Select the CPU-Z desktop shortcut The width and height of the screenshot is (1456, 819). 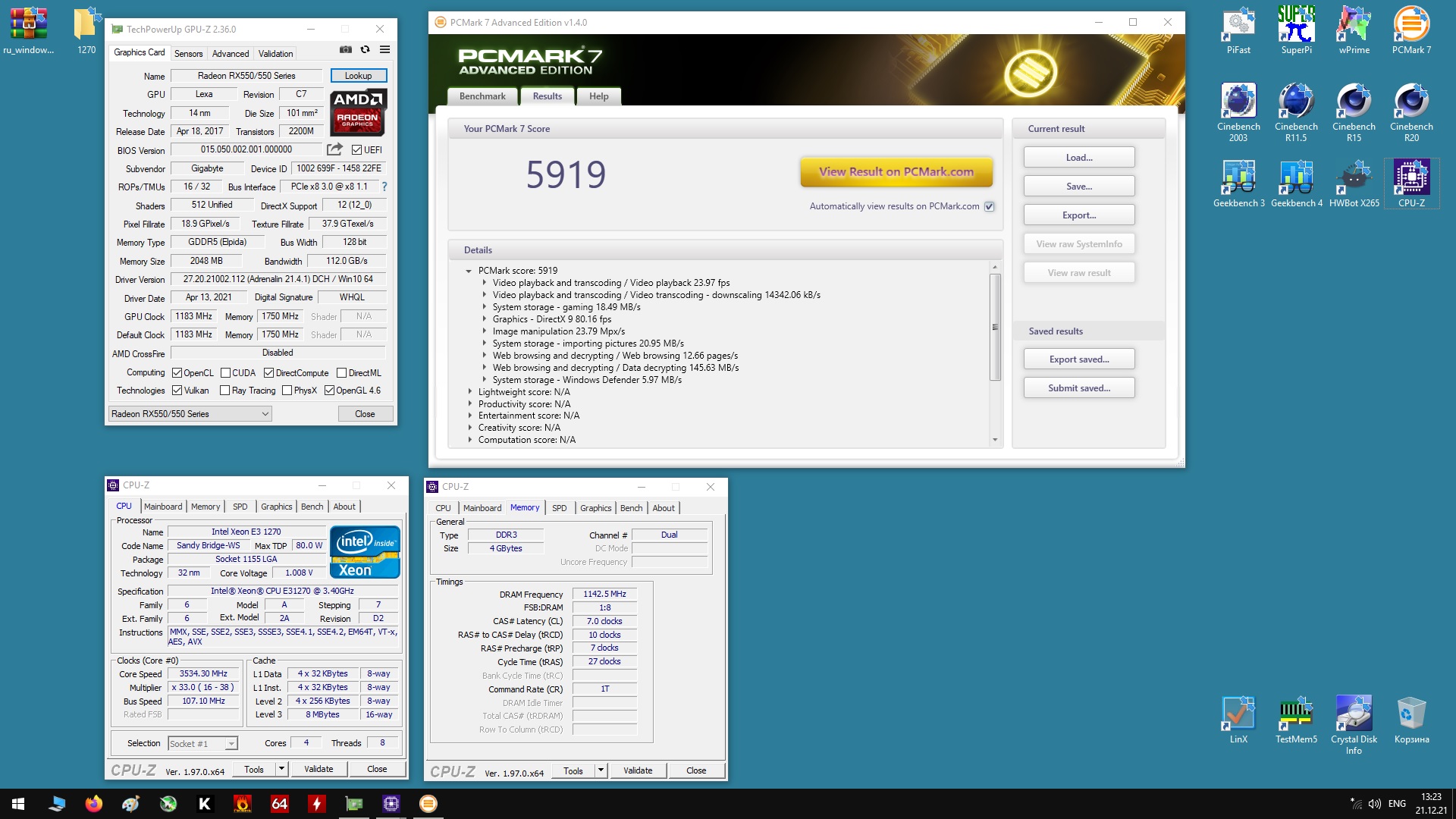[x=1411, y=184]
